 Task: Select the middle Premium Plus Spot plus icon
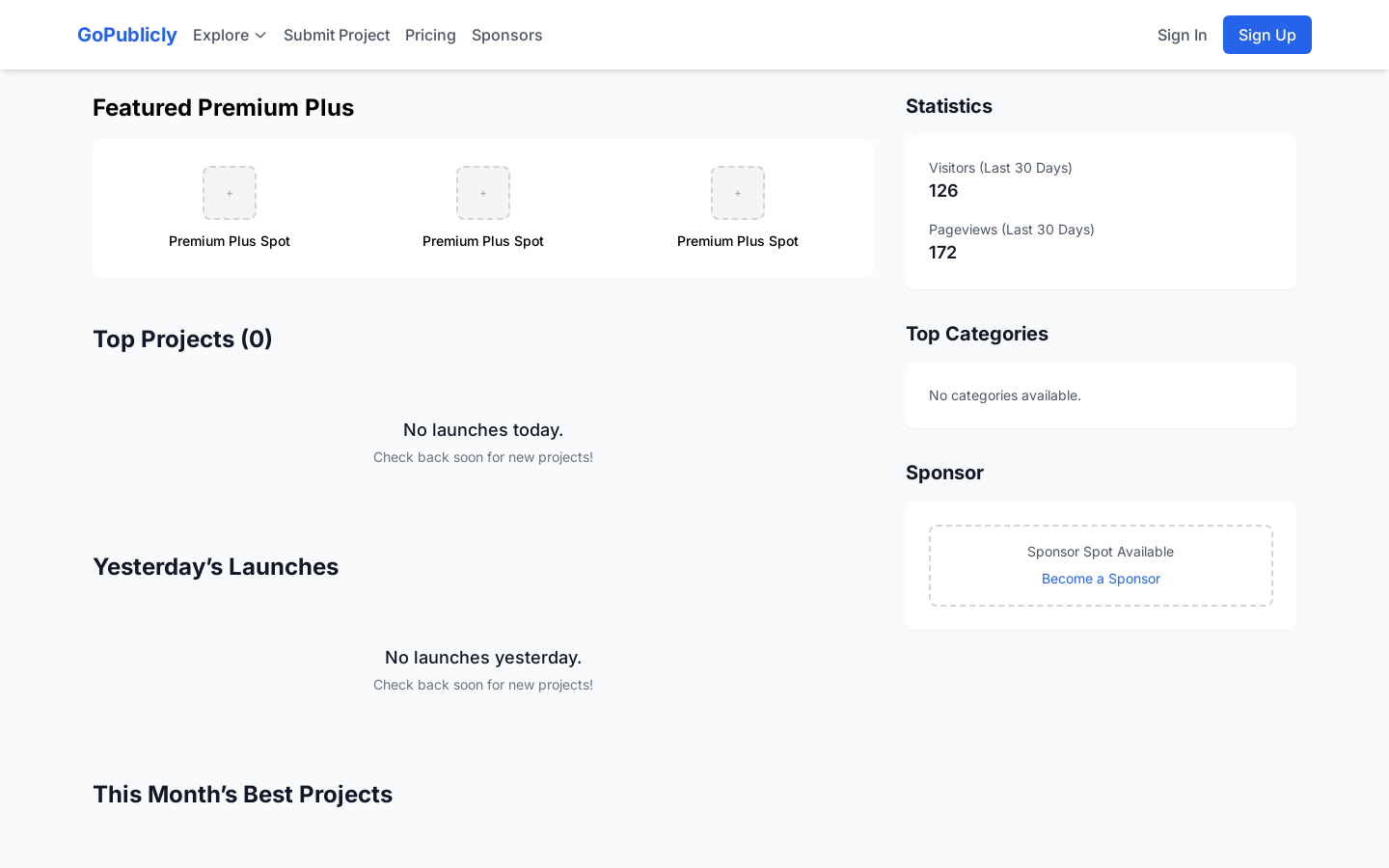click(483, 193)
